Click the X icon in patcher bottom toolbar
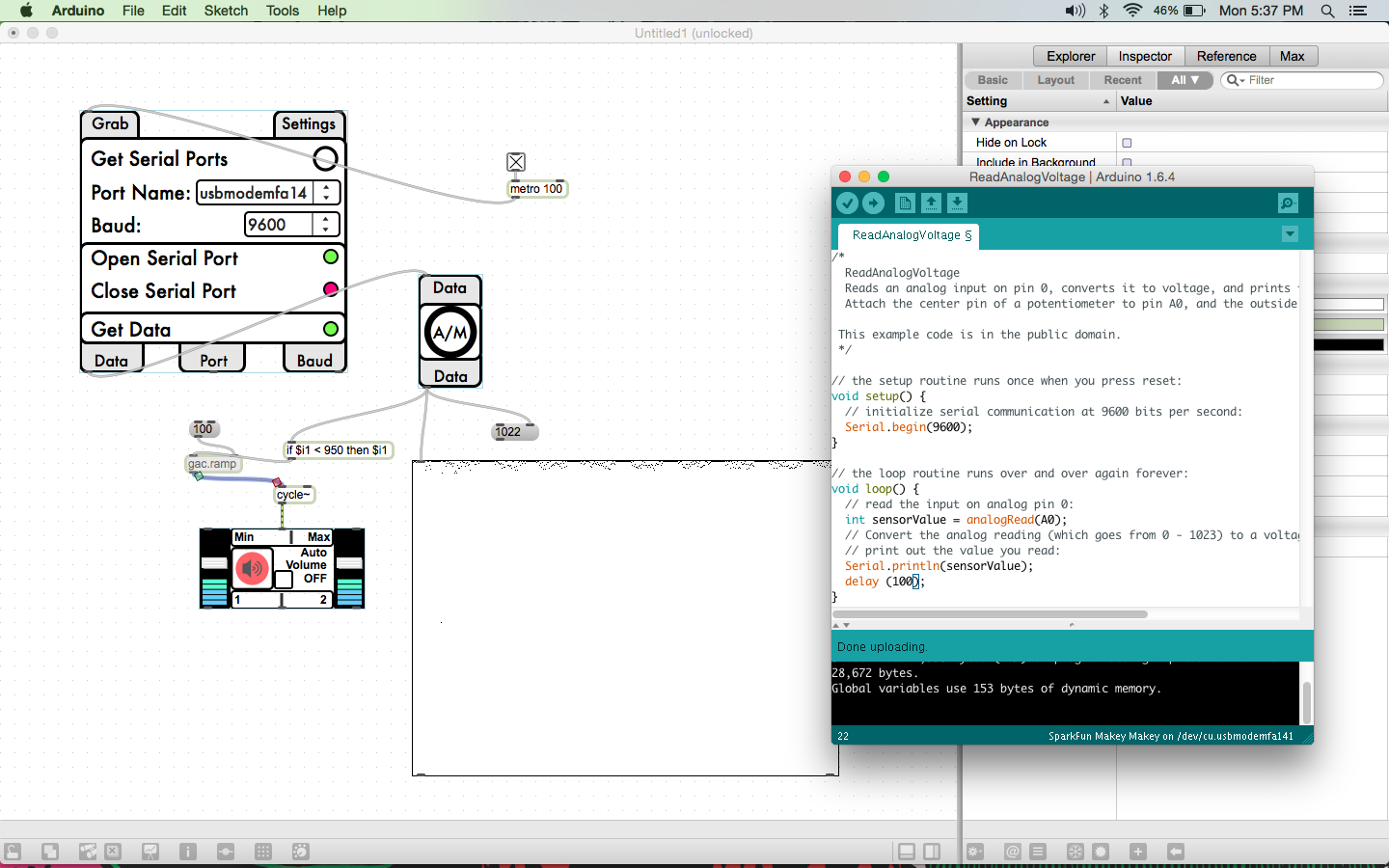The width and height of the screenshot is (1389, 868). (113, 852)
